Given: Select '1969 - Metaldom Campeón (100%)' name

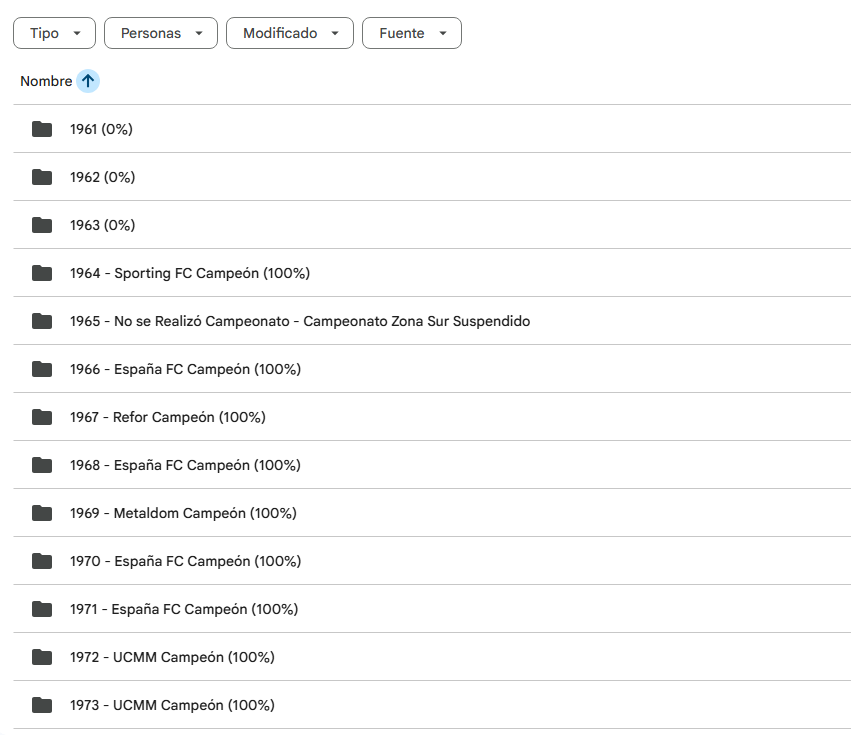Looking at the screenshot, I should [x=183, y=513].
